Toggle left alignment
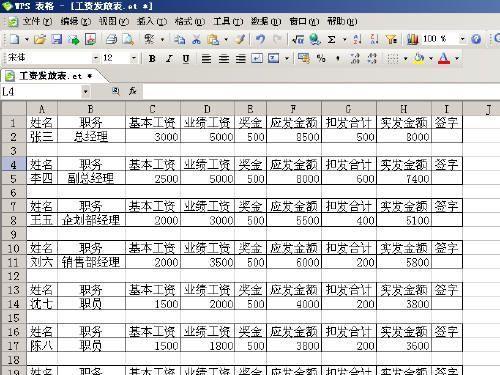The height and width of the screenshot is (375, 500). (x=206, y=59)
